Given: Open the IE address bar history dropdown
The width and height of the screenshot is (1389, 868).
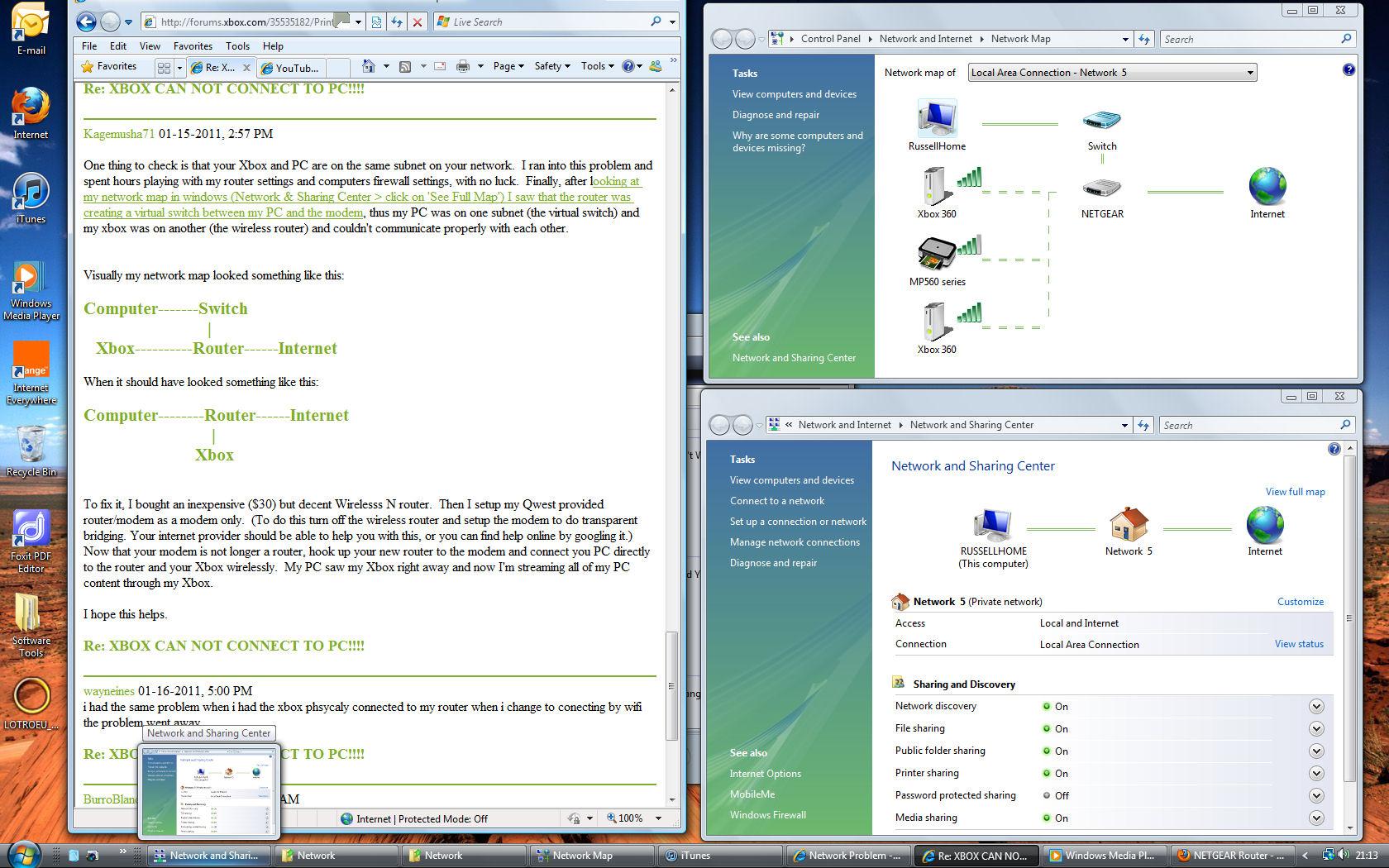Looking at the screenshot, I should 358,22.
